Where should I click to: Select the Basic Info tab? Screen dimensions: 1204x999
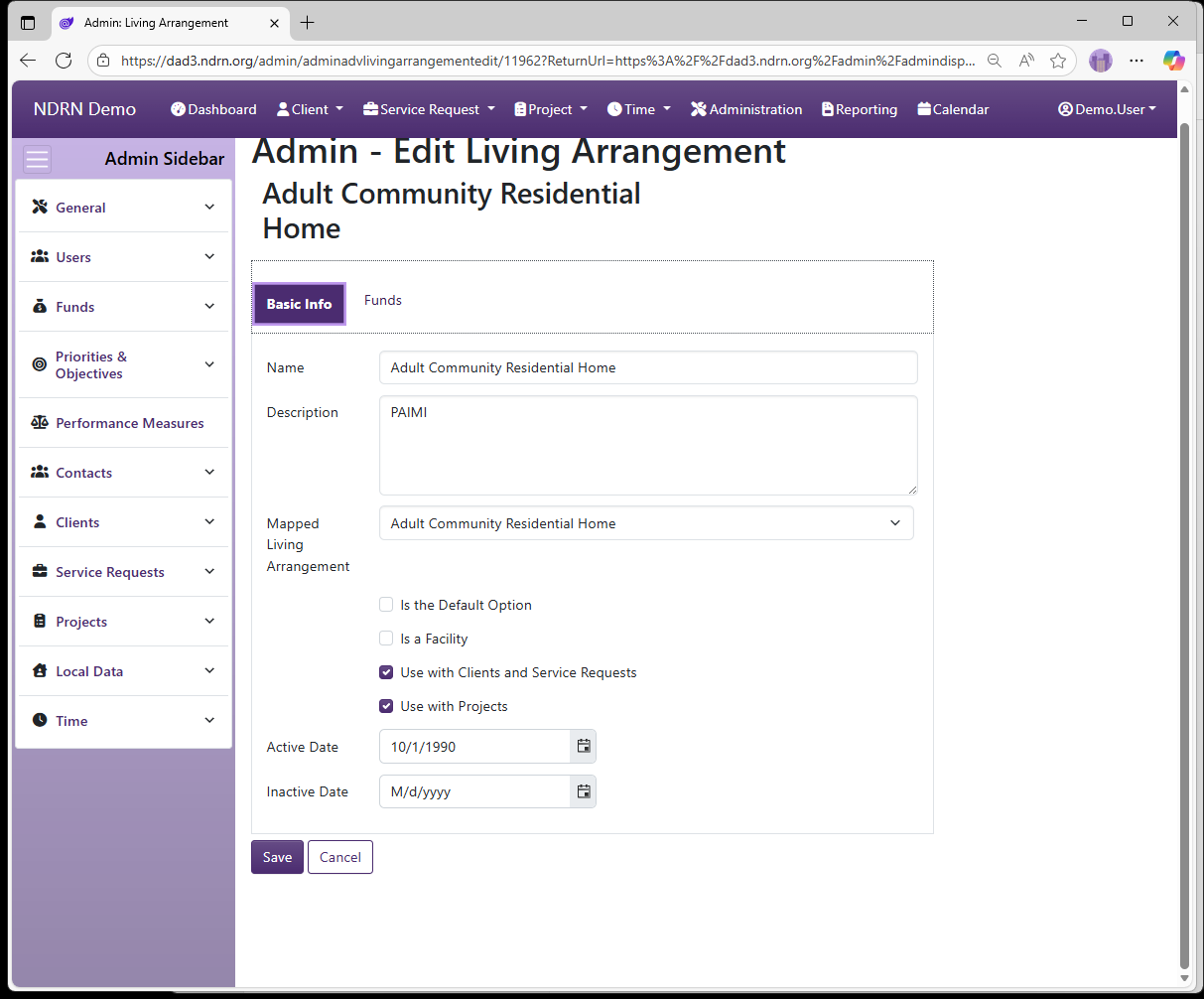(299, 304)
